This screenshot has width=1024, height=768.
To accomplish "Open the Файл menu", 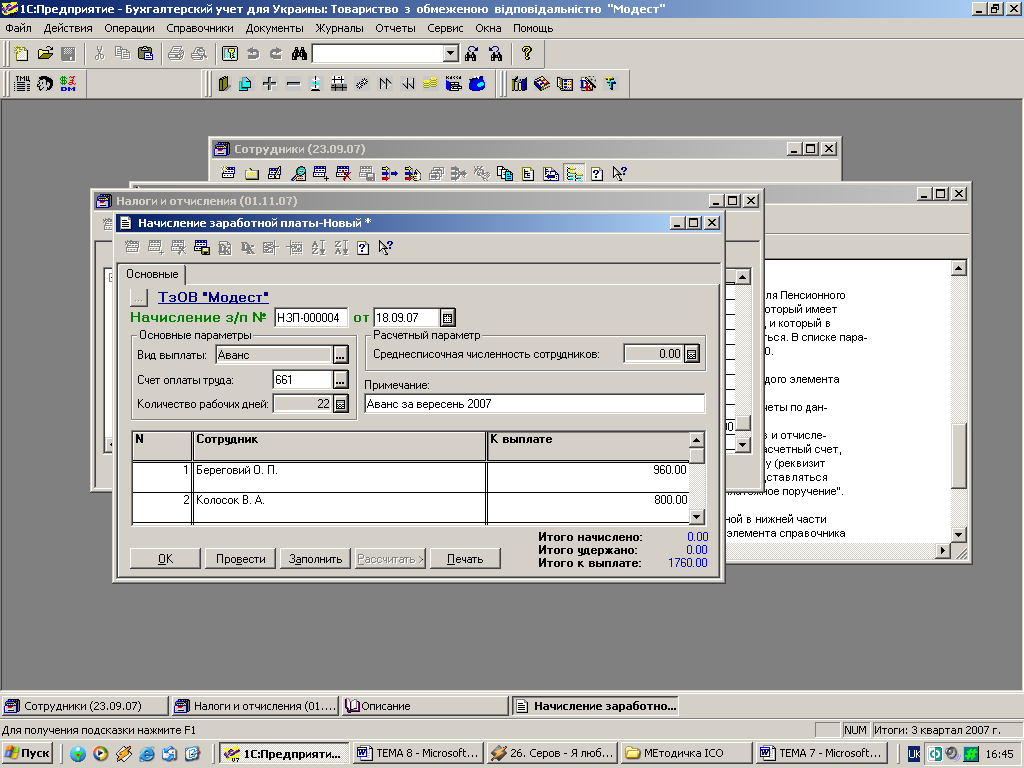I will pos(18,28).
